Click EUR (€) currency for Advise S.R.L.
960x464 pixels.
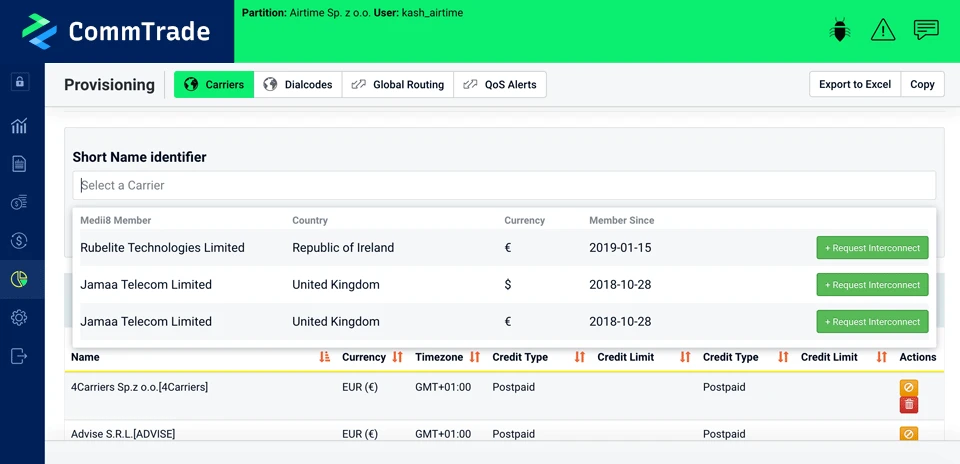point(360,434)
